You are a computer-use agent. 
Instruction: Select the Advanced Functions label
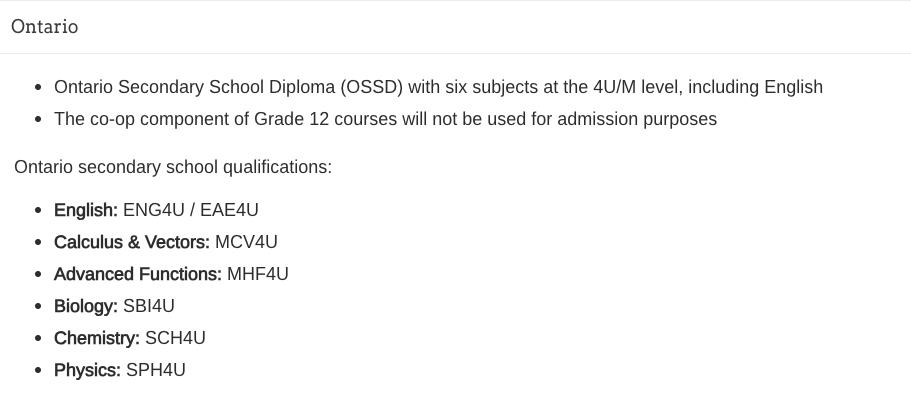(138, 274)
